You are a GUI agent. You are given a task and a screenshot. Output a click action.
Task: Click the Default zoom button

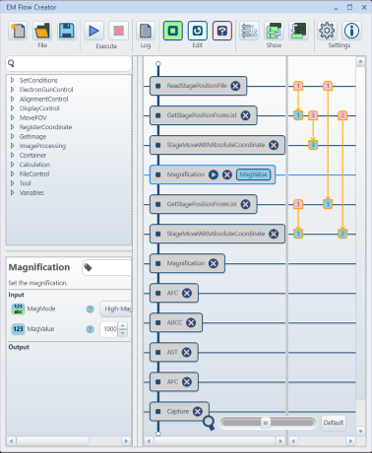(x=333, y=423)
